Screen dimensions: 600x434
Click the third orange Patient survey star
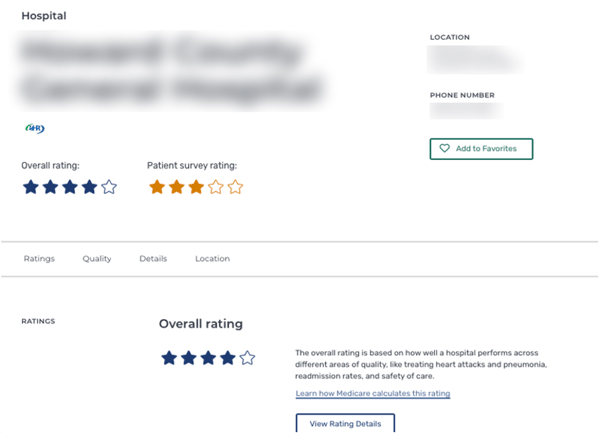[x=196, y=187]
